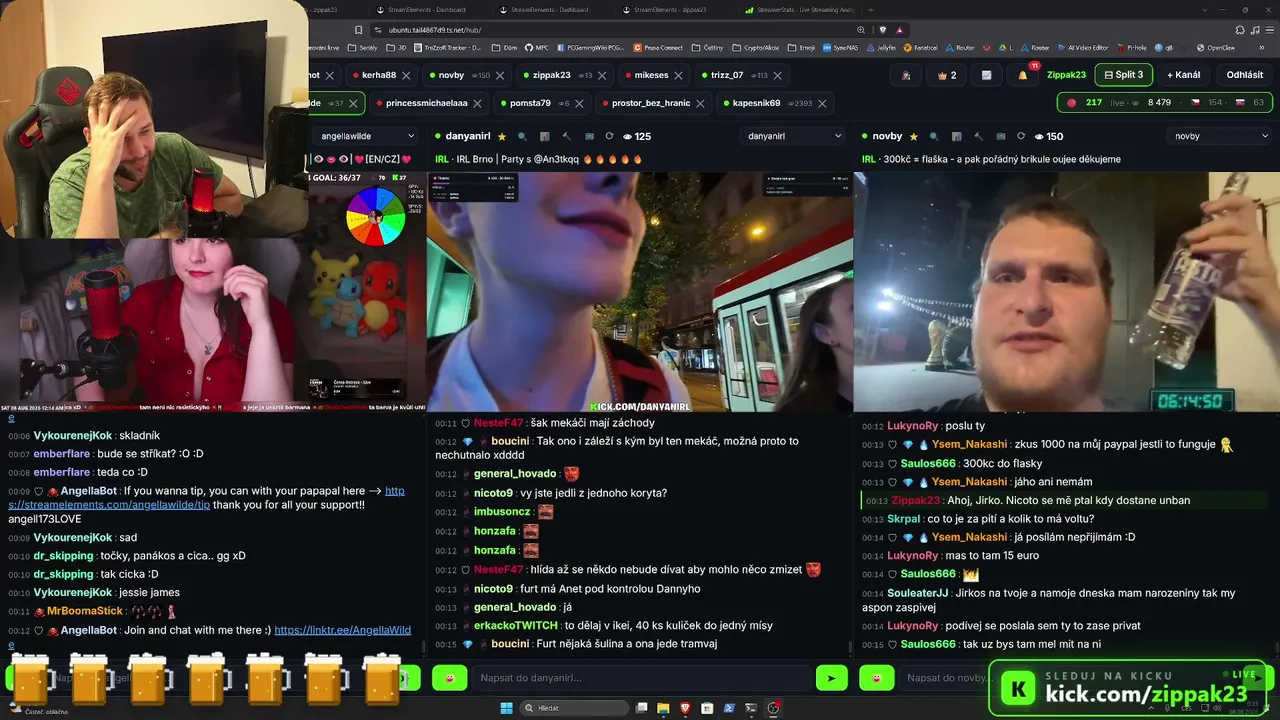Open the emoji picker for the danyanirl chat

pos(450,678)
